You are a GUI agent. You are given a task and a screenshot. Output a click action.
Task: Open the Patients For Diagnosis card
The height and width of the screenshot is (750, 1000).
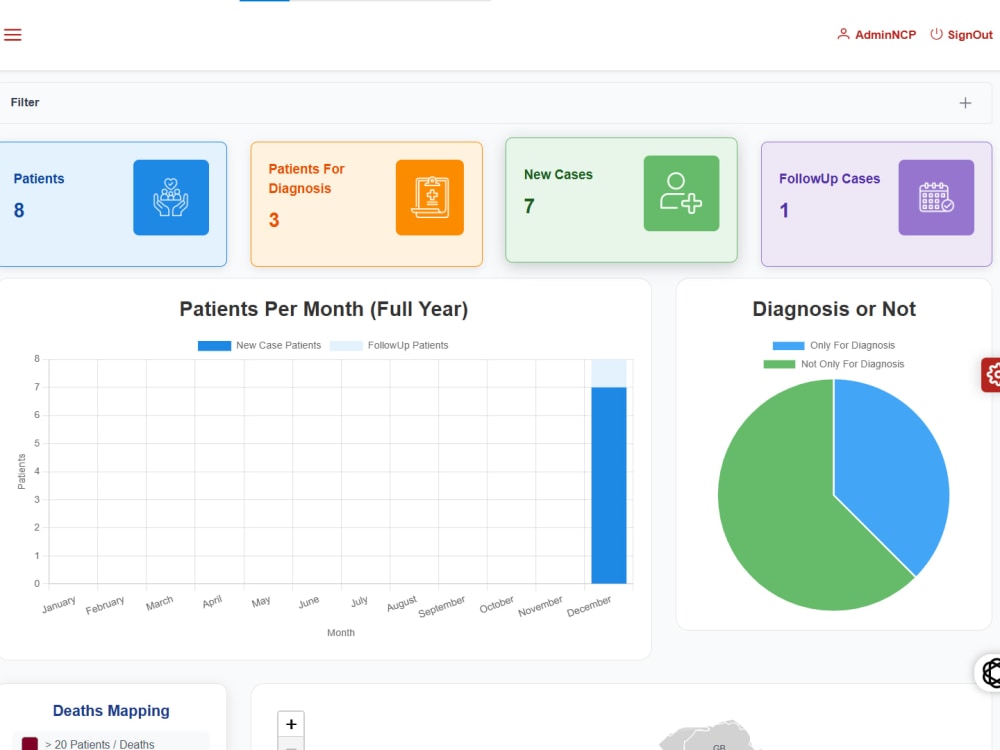[x=367, y=204]
